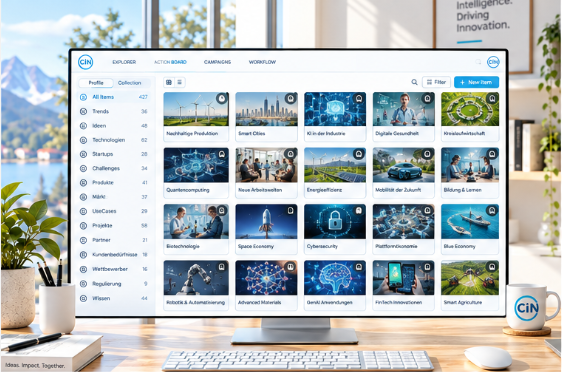Bookmark the Kreislaufwirtschaft card
This screenshot has height=372, width=562.
492,98
